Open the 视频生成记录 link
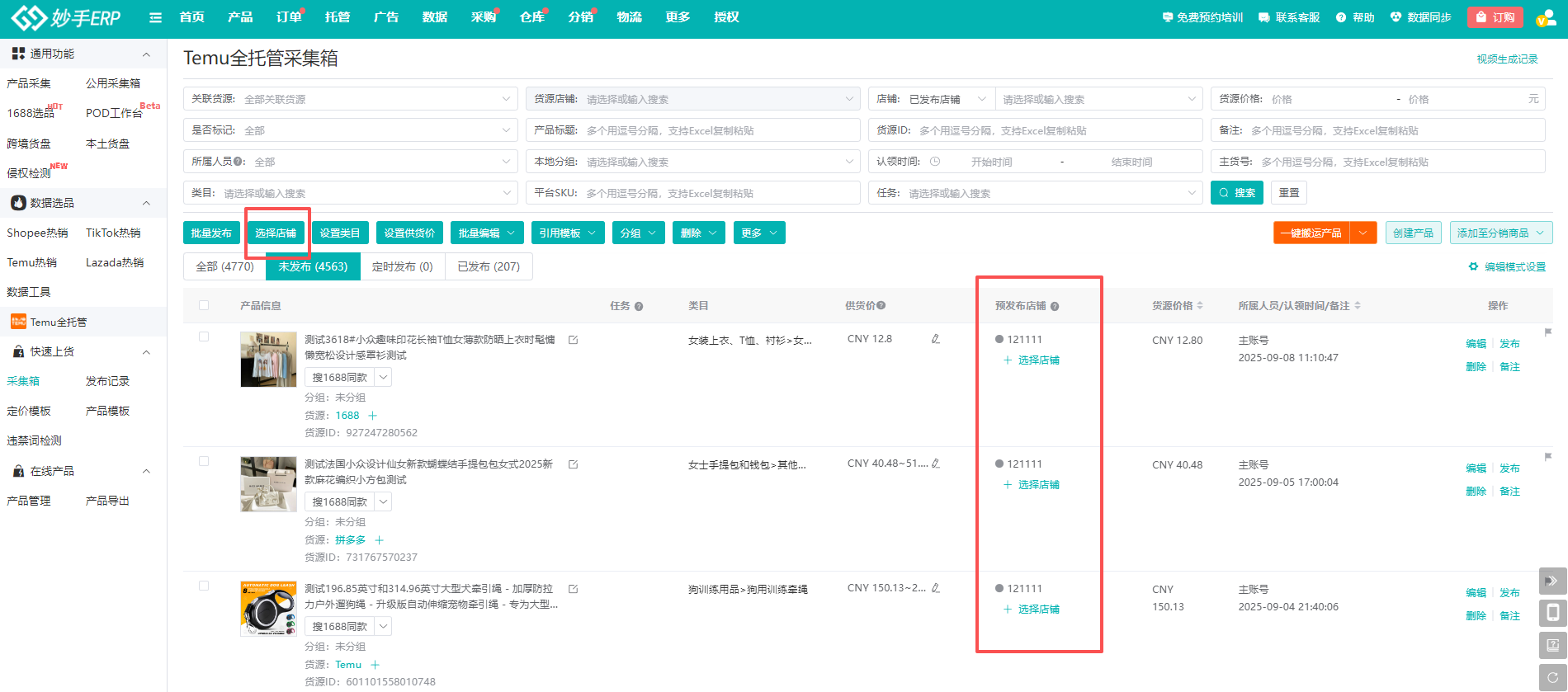The height and width of the screenshot is (692, 1568). pos(1507,59)
